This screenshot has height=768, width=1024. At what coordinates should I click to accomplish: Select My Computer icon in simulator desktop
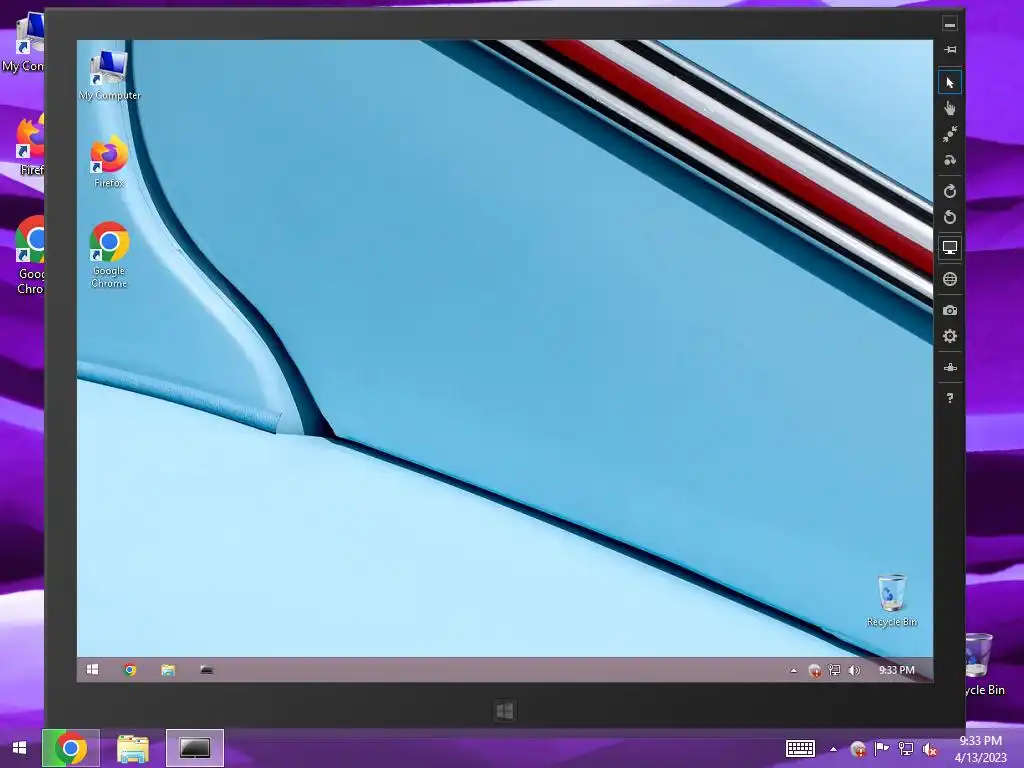pyautogui.click(x=109, y=76)
